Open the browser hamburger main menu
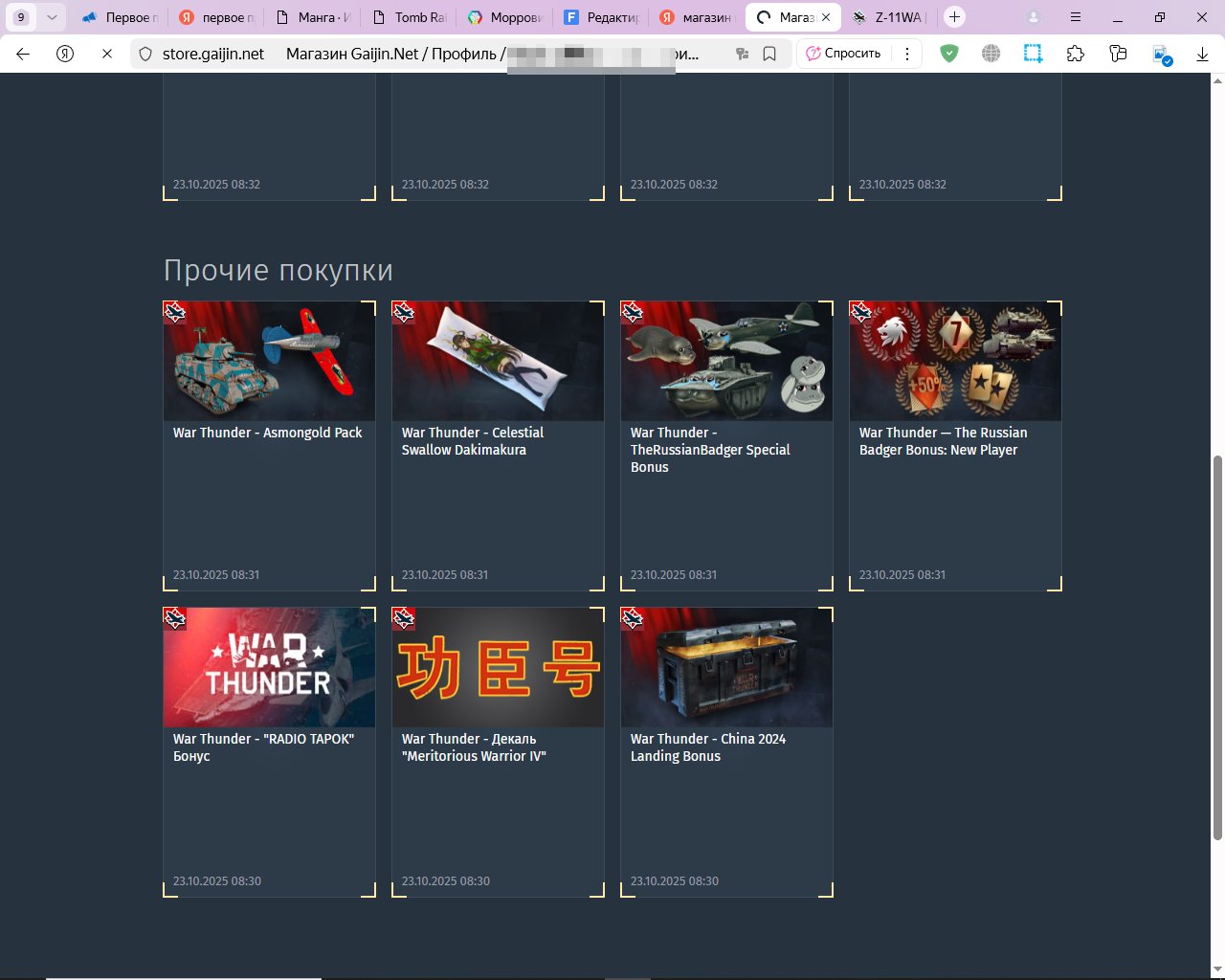The image size is (1225, 980). tap(1076, 17)
